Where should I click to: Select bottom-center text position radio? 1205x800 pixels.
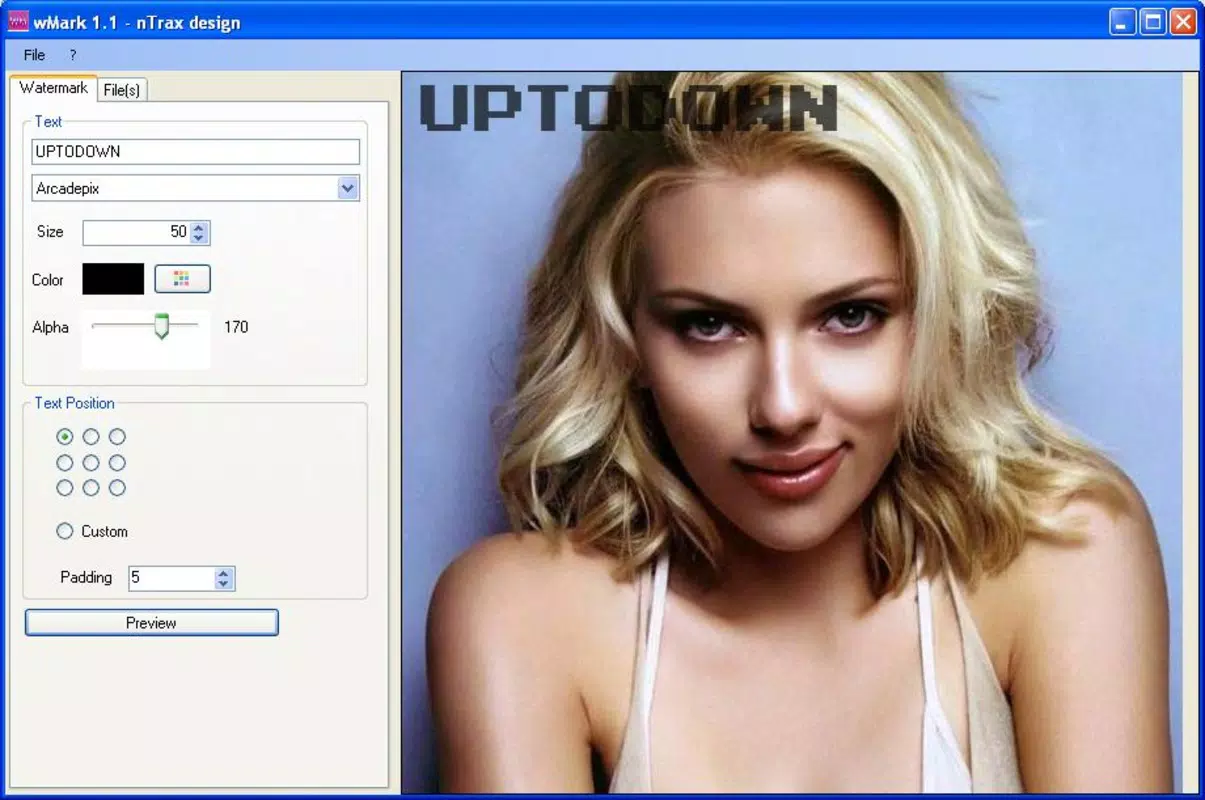click(x=91, y=488)
